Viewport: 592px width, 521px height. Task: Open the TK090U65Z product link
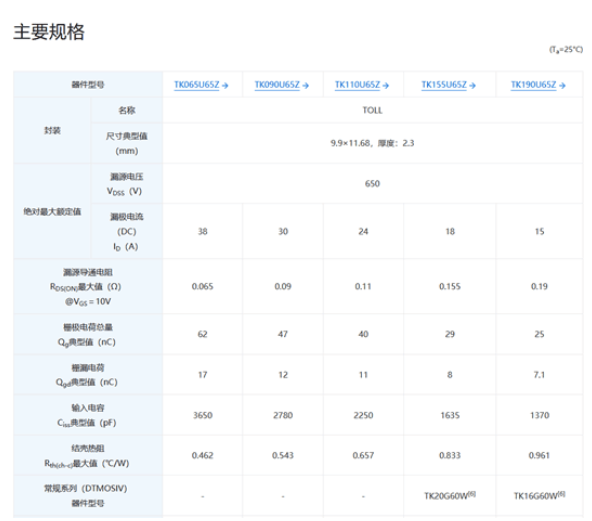[x=277, y=85]
